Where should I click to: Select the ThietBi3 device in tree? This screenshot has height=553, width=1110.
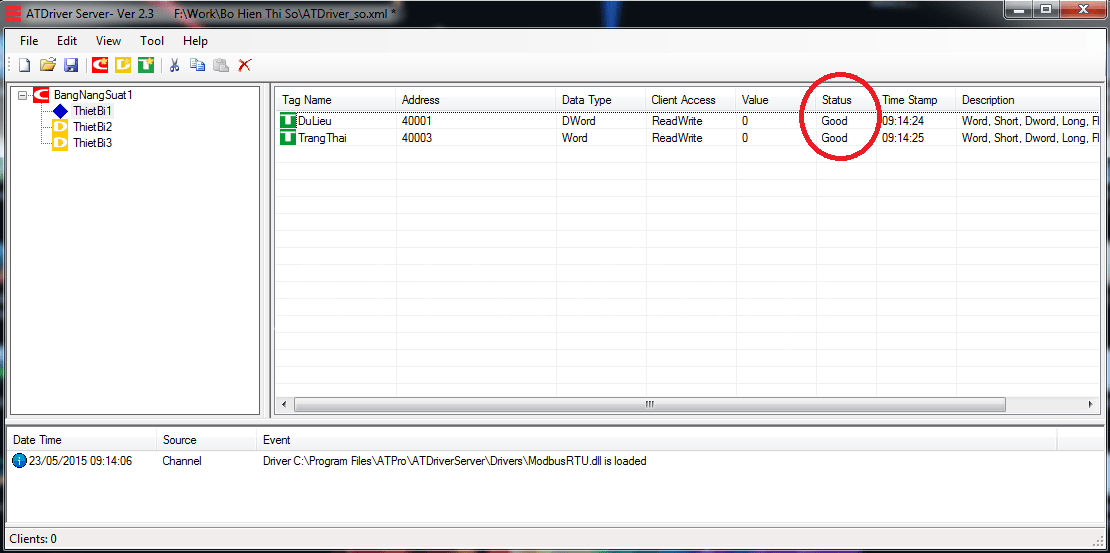[x=92, y=143]
